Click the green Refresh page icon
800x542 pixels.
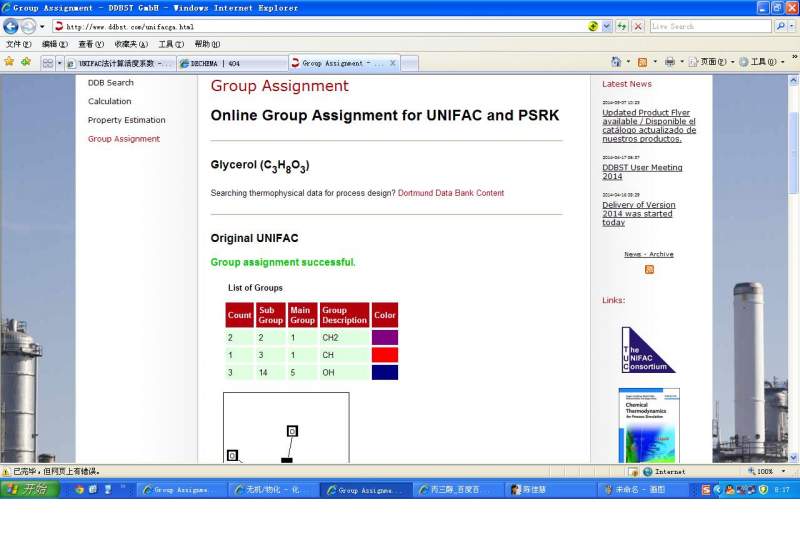621,27
